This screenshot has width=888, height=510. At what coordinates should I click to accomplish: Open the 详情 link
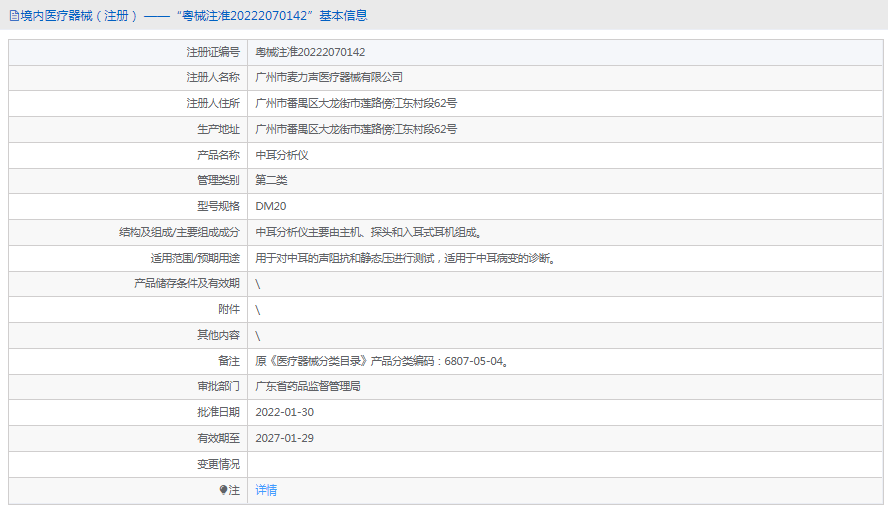point(266,490)
